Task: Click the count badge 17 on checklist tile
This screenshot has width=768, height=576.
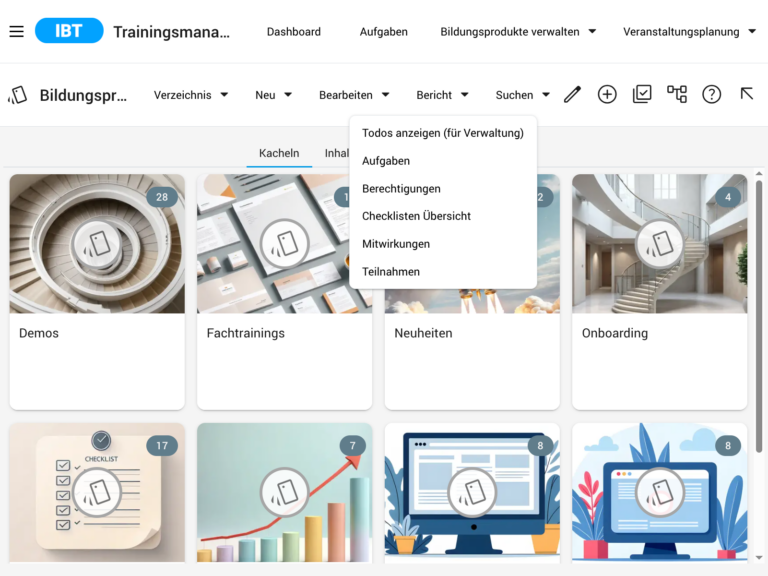Action: (x=162, y=446)
